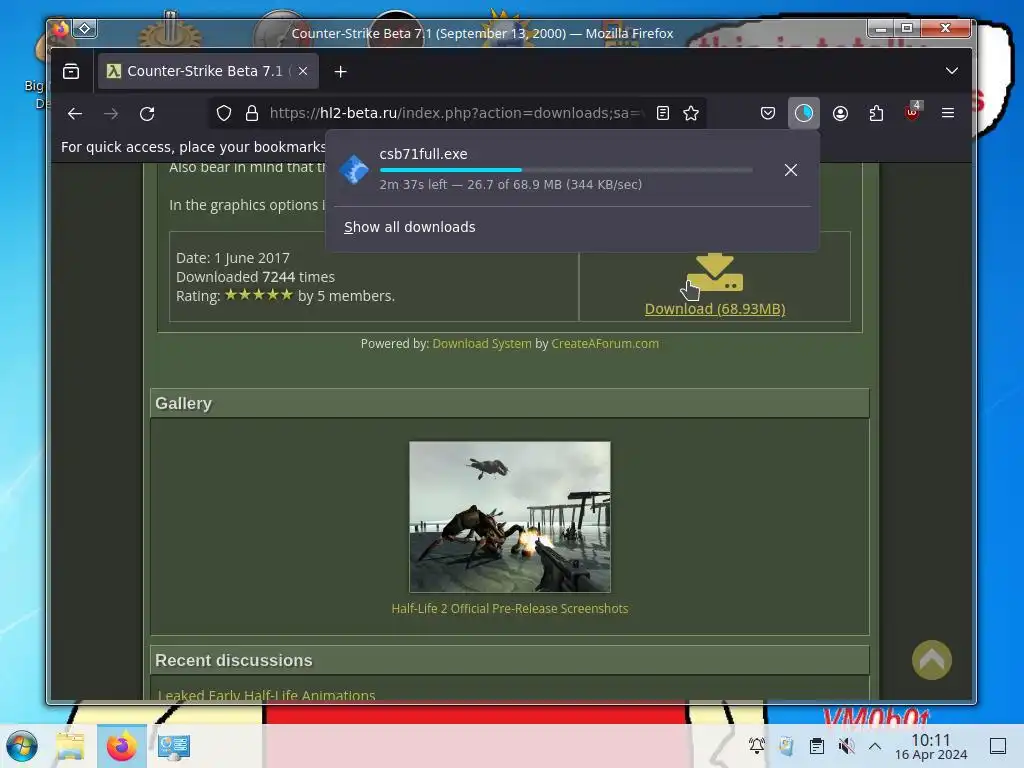The height and width of the screenshot is (768, 1024).
Task: Open the Firefox window menu icon in titlebar
Action: coord(61,29)
